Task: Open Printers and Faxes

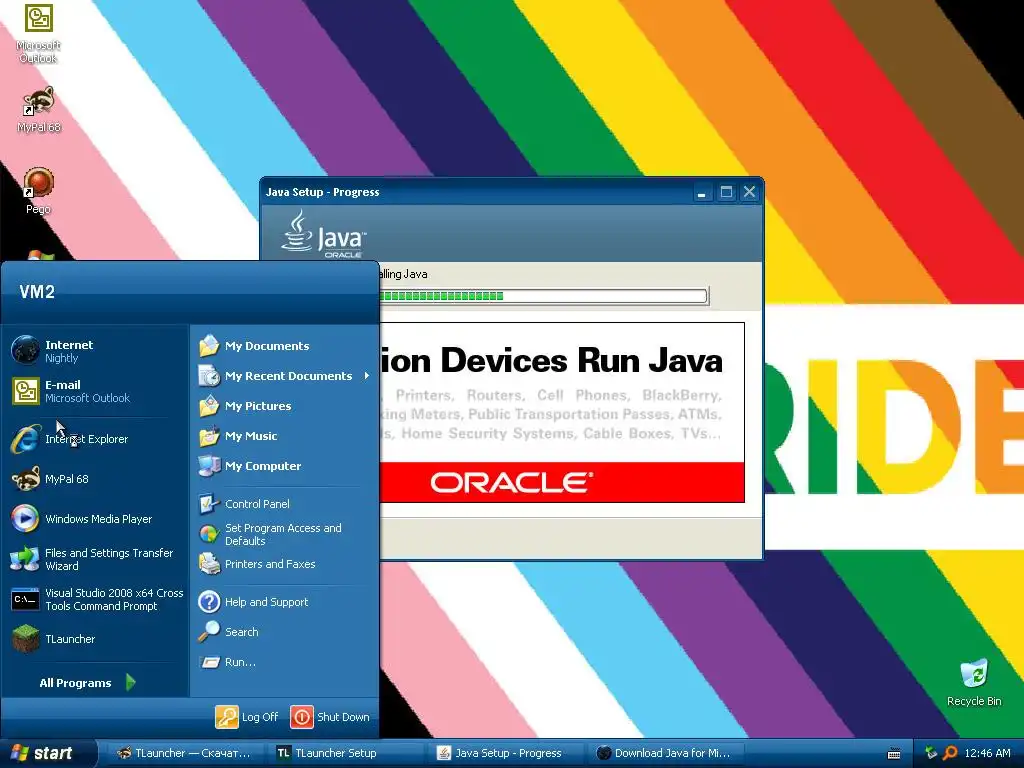Action: pyautogui.click(x=285, y=564)
